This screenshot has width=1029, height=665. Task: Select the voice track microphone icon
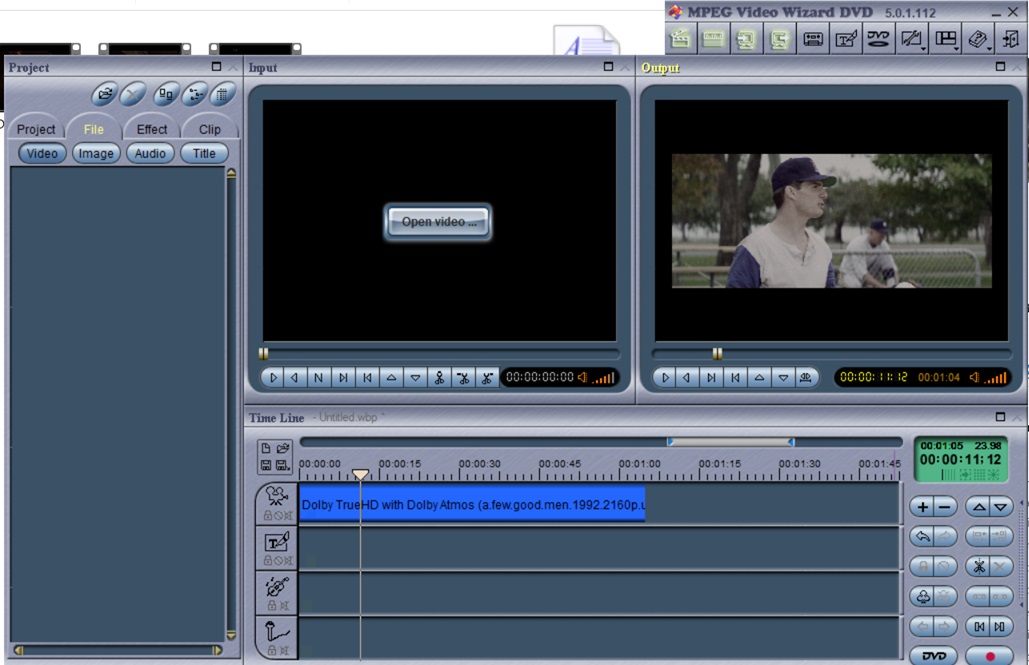coord(276,632)
